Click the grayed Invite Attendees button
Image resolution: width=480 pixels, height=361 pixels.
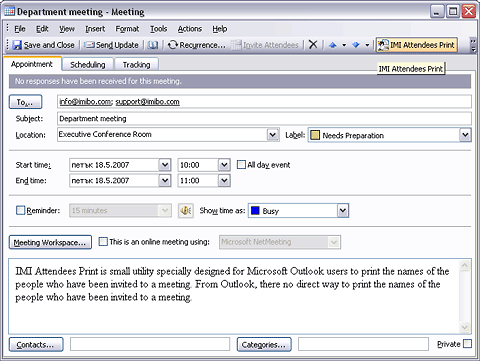(x=265, y=45)
